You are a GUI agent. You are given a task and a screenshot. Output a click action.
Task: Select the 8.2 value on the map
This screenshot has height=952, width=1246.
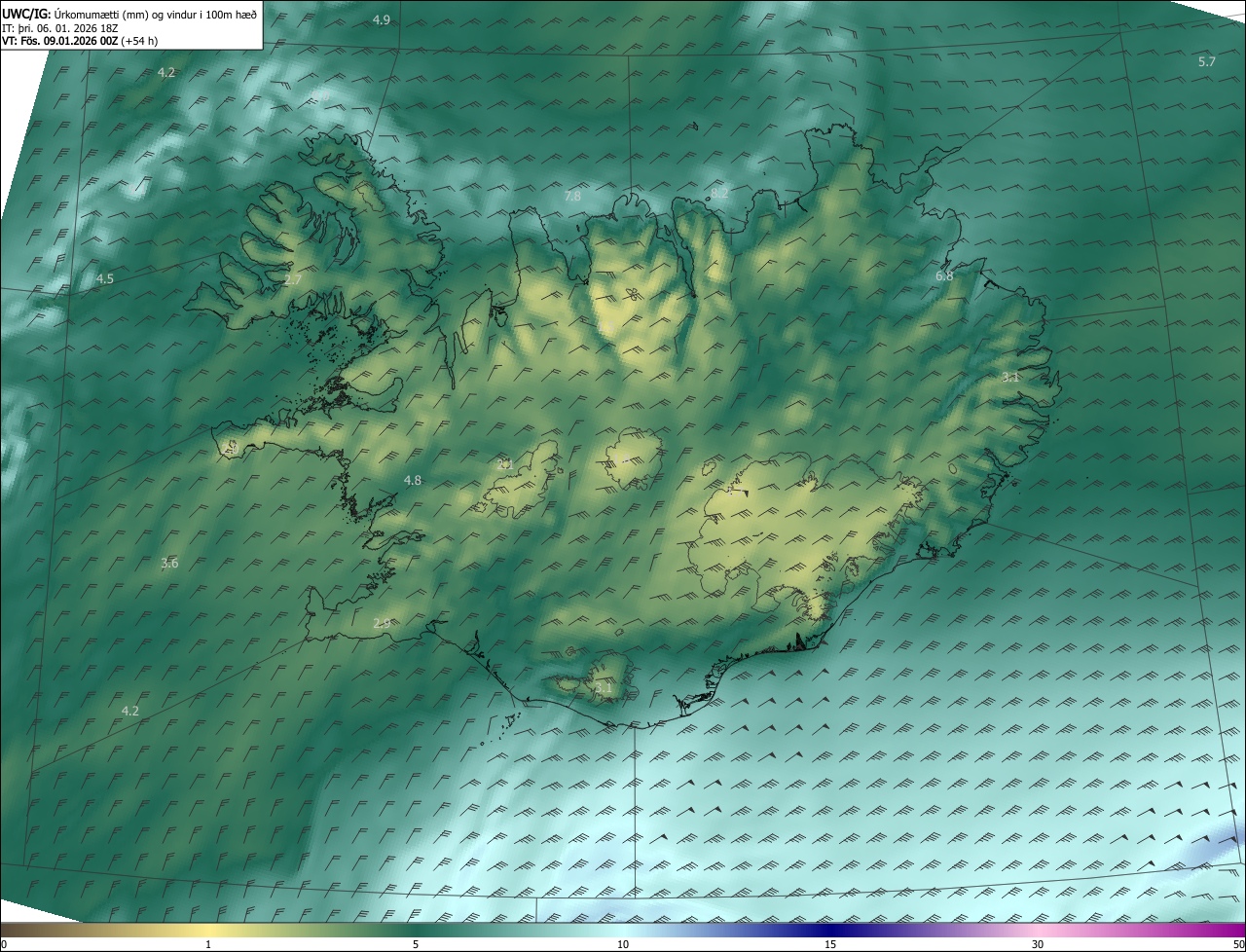pyautogui.click(x=719, y=194)
